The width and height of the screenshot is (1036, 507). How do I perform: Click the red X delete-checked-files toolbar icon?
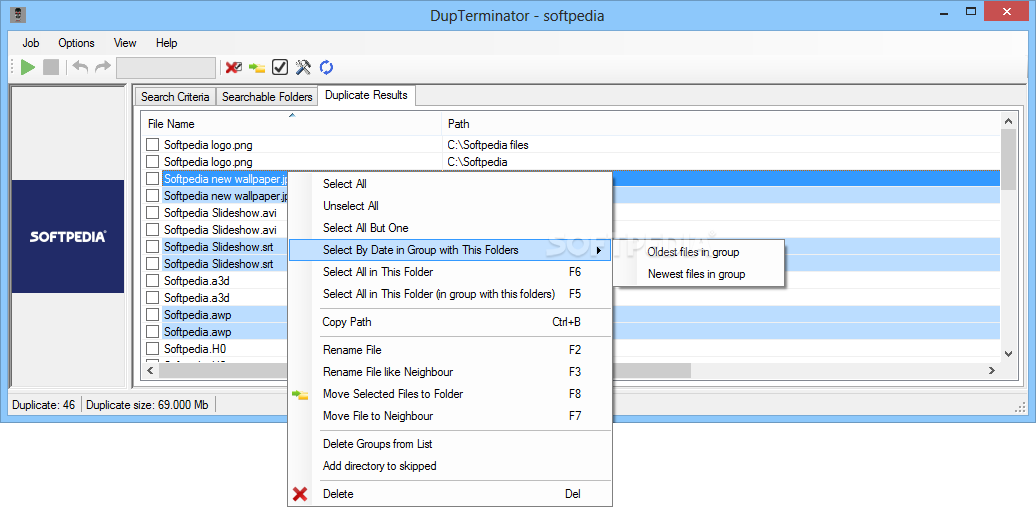tap(233, 67)
